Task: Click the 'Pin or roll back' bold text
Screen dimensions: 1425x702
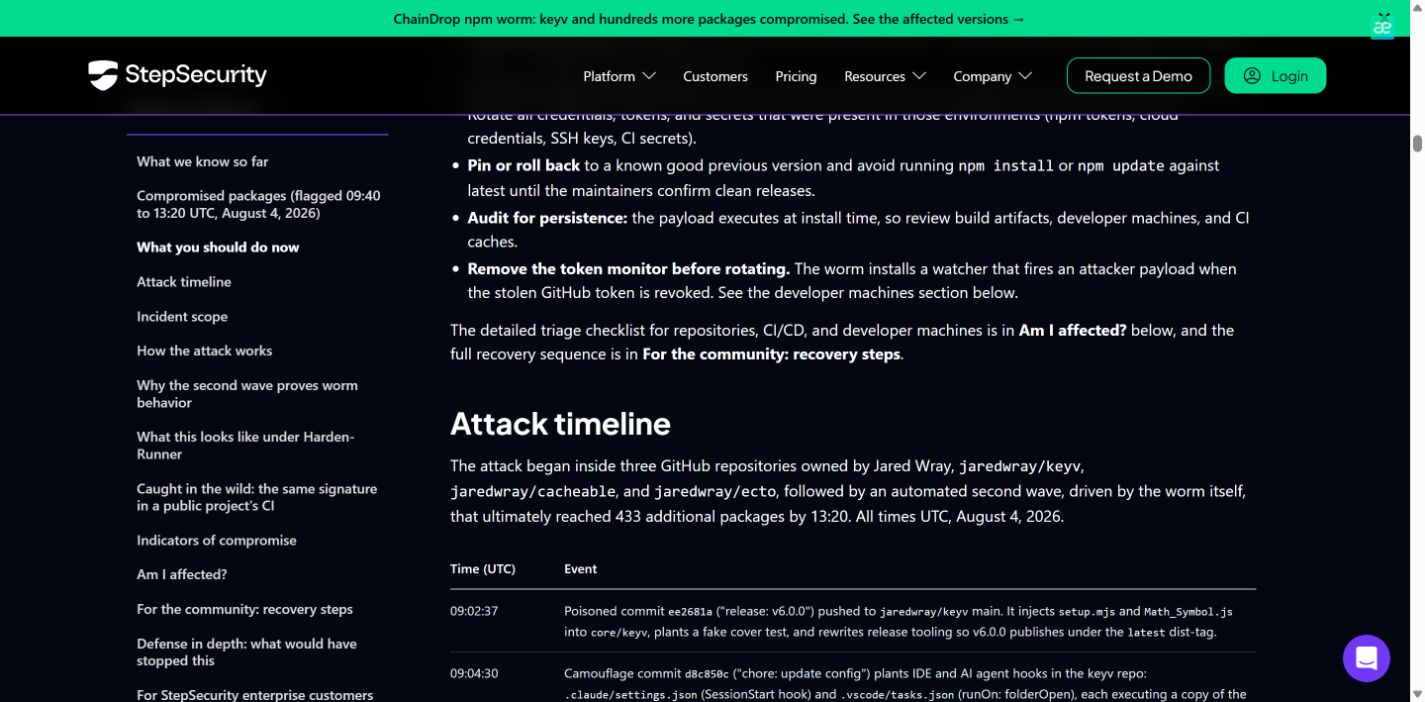Action: pos(524,166)
